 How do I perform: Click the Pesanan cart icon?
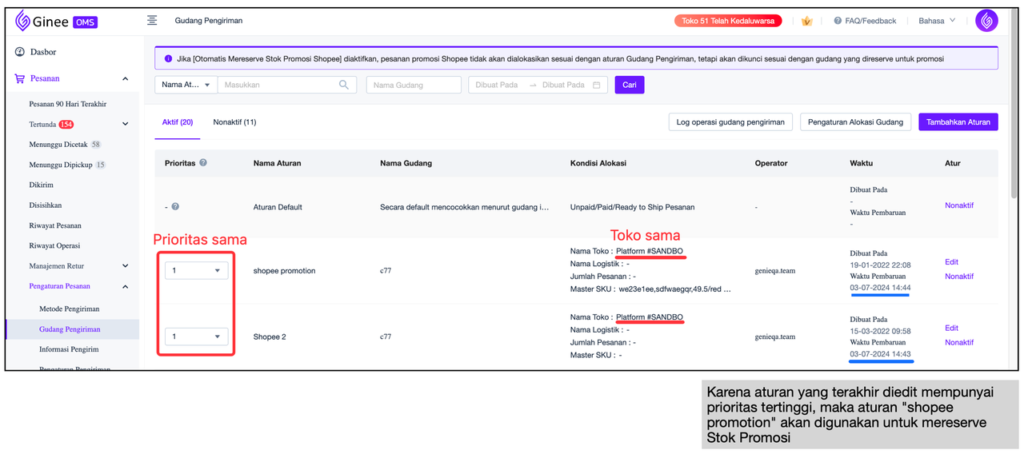[x=20, y=78]
